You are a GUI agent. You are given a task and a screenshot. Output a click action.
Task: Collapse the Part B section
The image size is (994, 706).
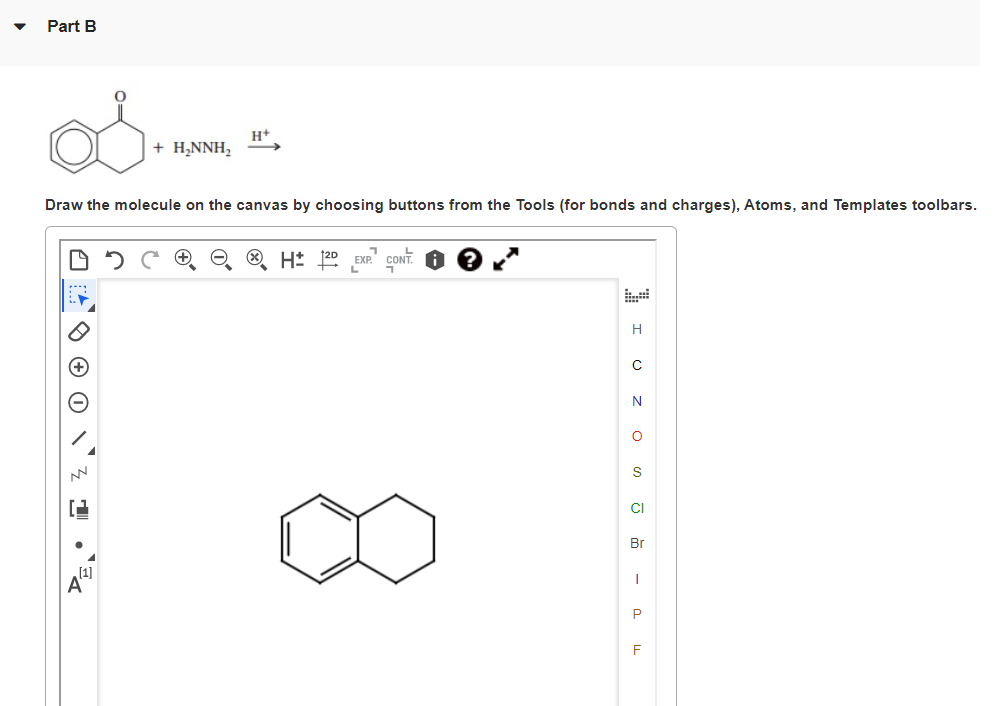[x=19, y=27]
